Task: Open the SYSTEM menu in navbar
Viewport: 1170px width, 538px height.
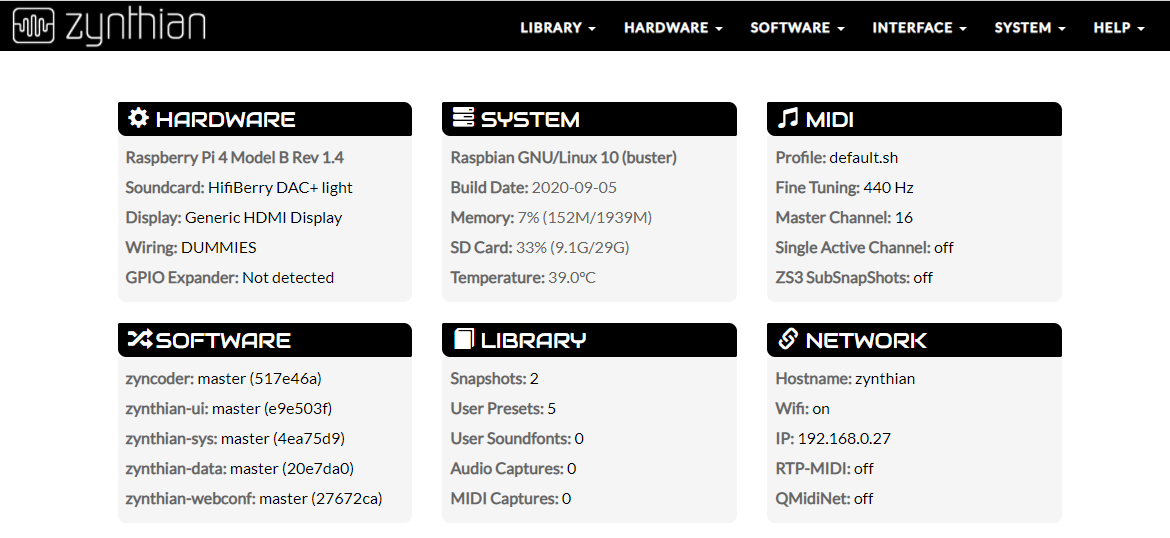Action: 1029,28
